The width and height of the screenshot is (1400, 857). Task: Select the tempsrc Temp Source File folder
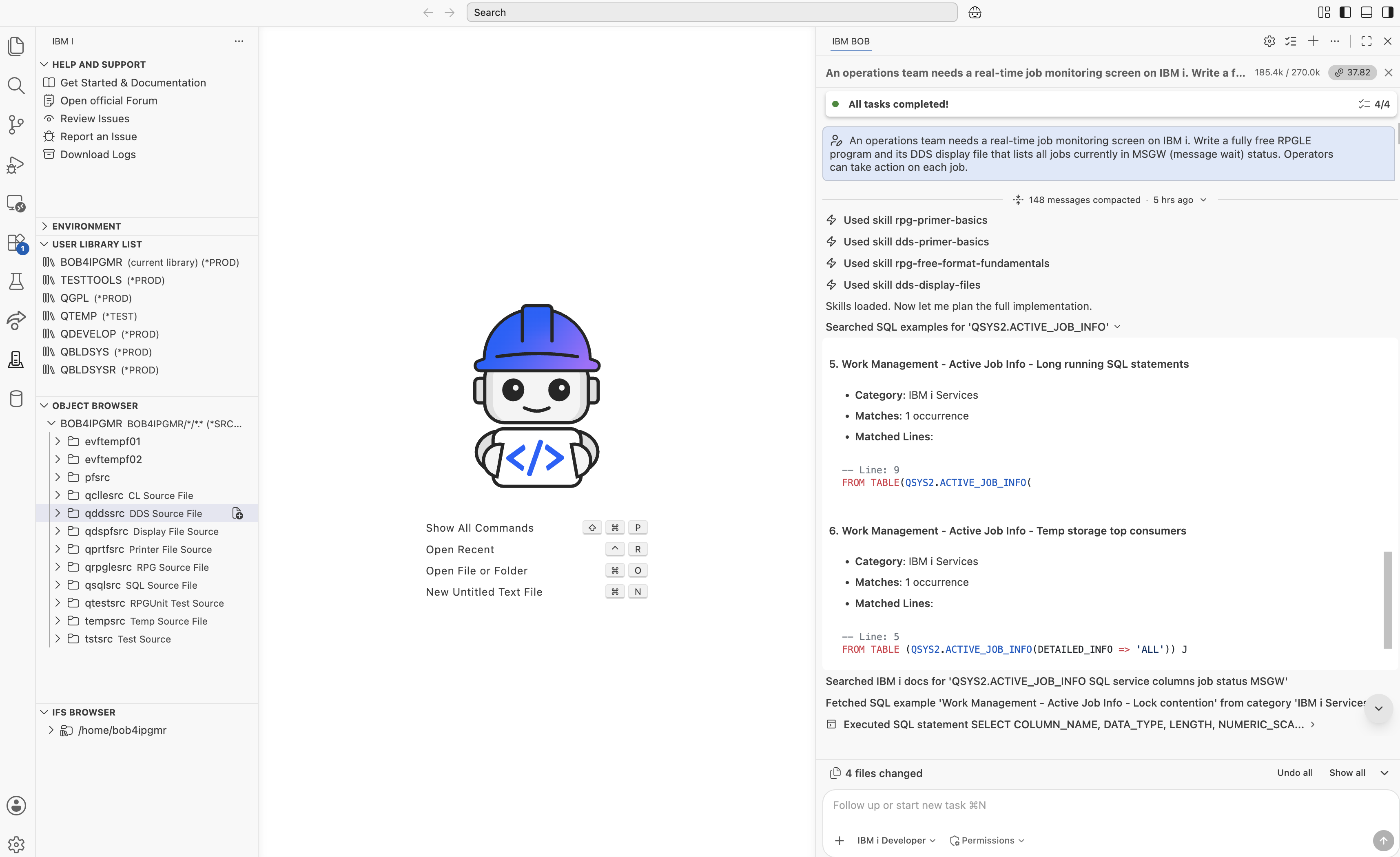coord(147,621)
